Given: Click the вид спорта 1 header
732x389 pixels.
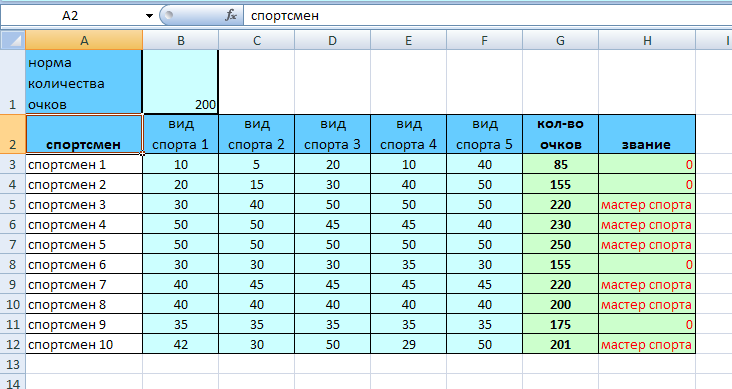Looking at the screenshot, I should pos(181,134).
